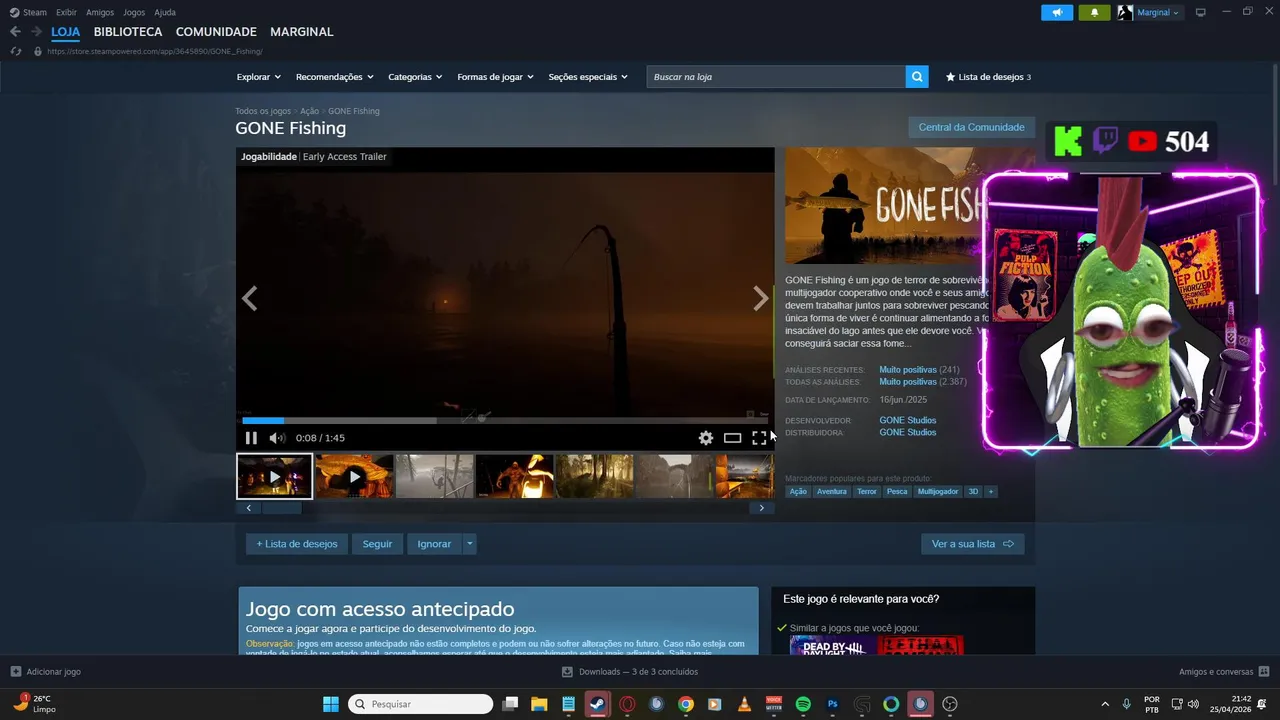Open Google Chrome from the taskbar
The width and height of the screenshot is (1280, 720).
point(686,704)
